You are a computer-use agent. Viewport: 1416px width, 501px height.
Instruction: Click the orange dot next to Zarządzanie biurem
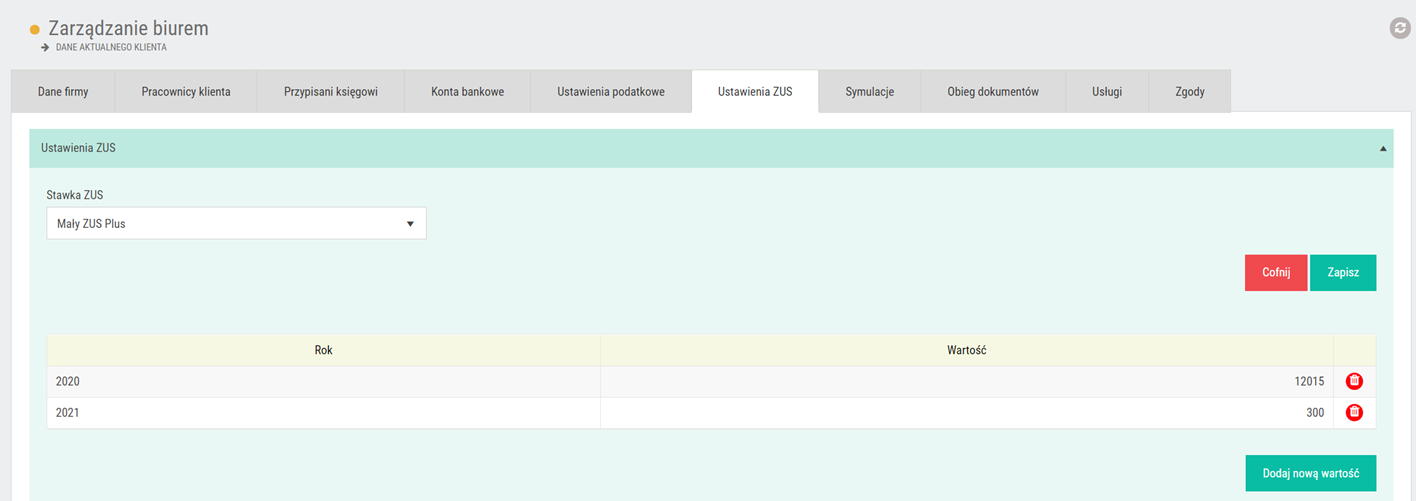click(35, 30)
